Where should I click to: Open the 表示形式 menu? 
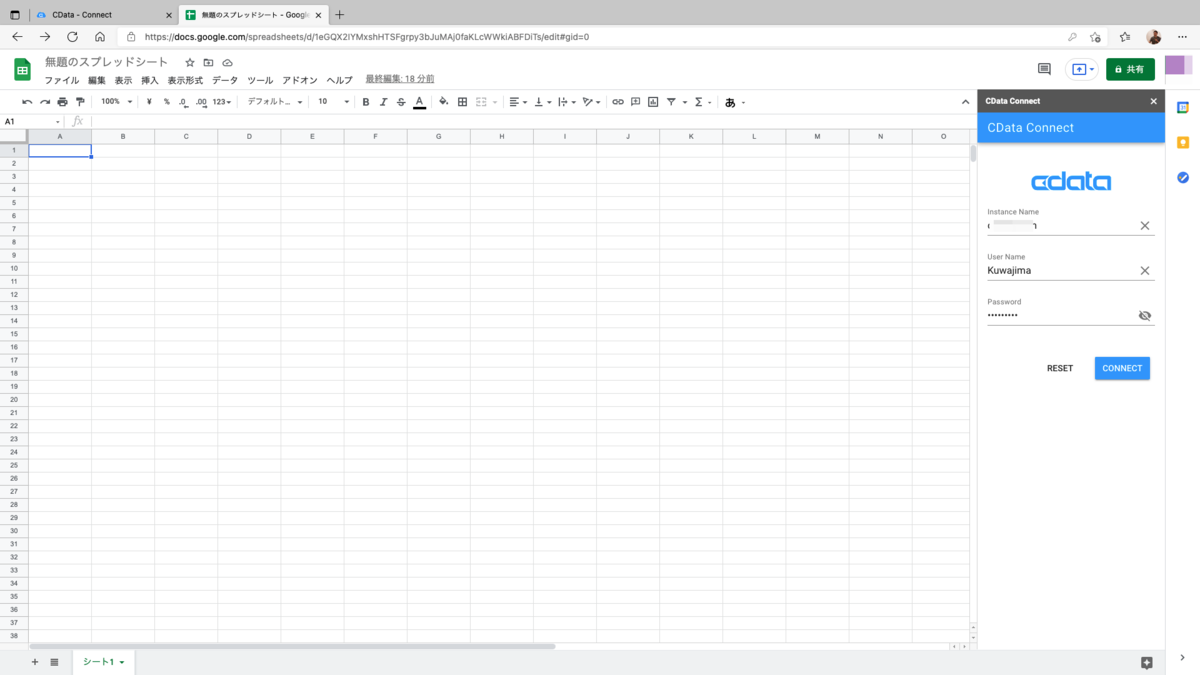185,80
